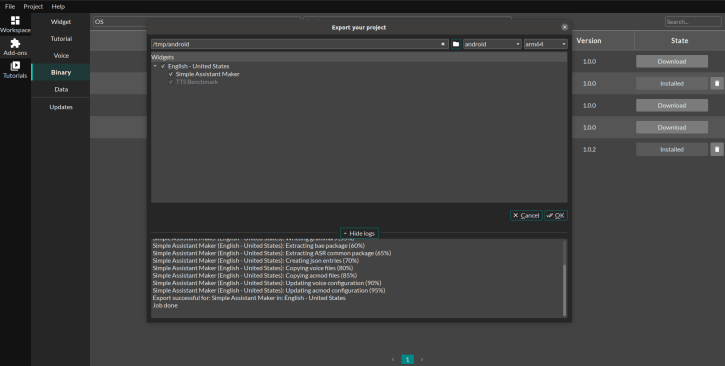Image resolution: width=725 pixels, height=366 pixels.
Task: Click the Widgets tree header
Action: pyautogui.click(x=359, y=57)
